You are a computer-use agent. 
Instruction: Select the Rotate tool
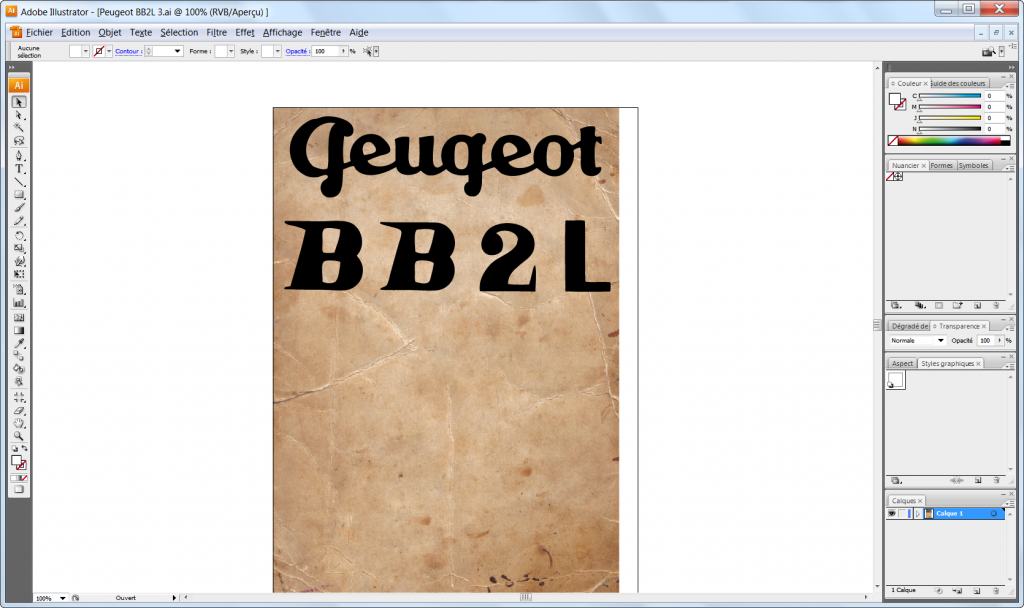[19, 236]
